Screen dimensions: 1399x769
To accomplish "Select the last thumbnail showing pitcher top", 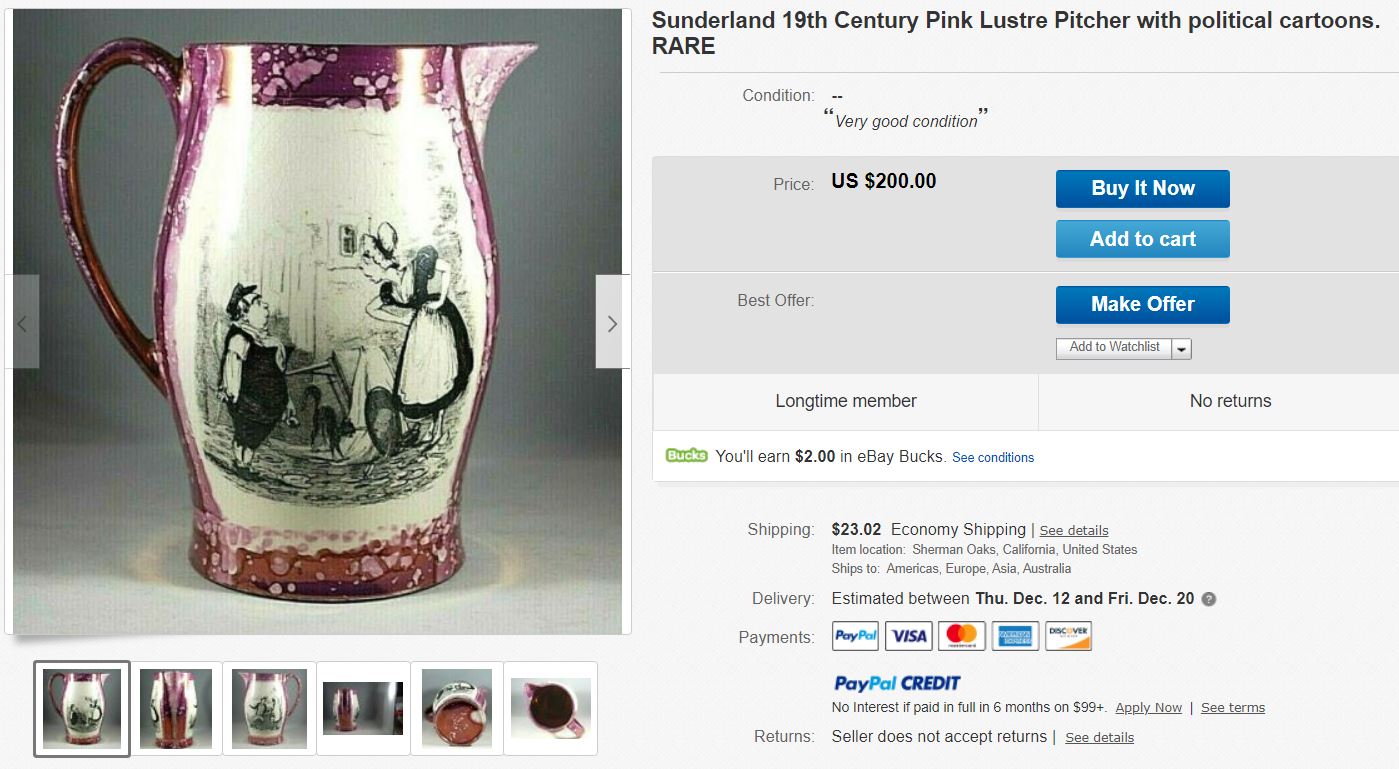I will 551,708.
